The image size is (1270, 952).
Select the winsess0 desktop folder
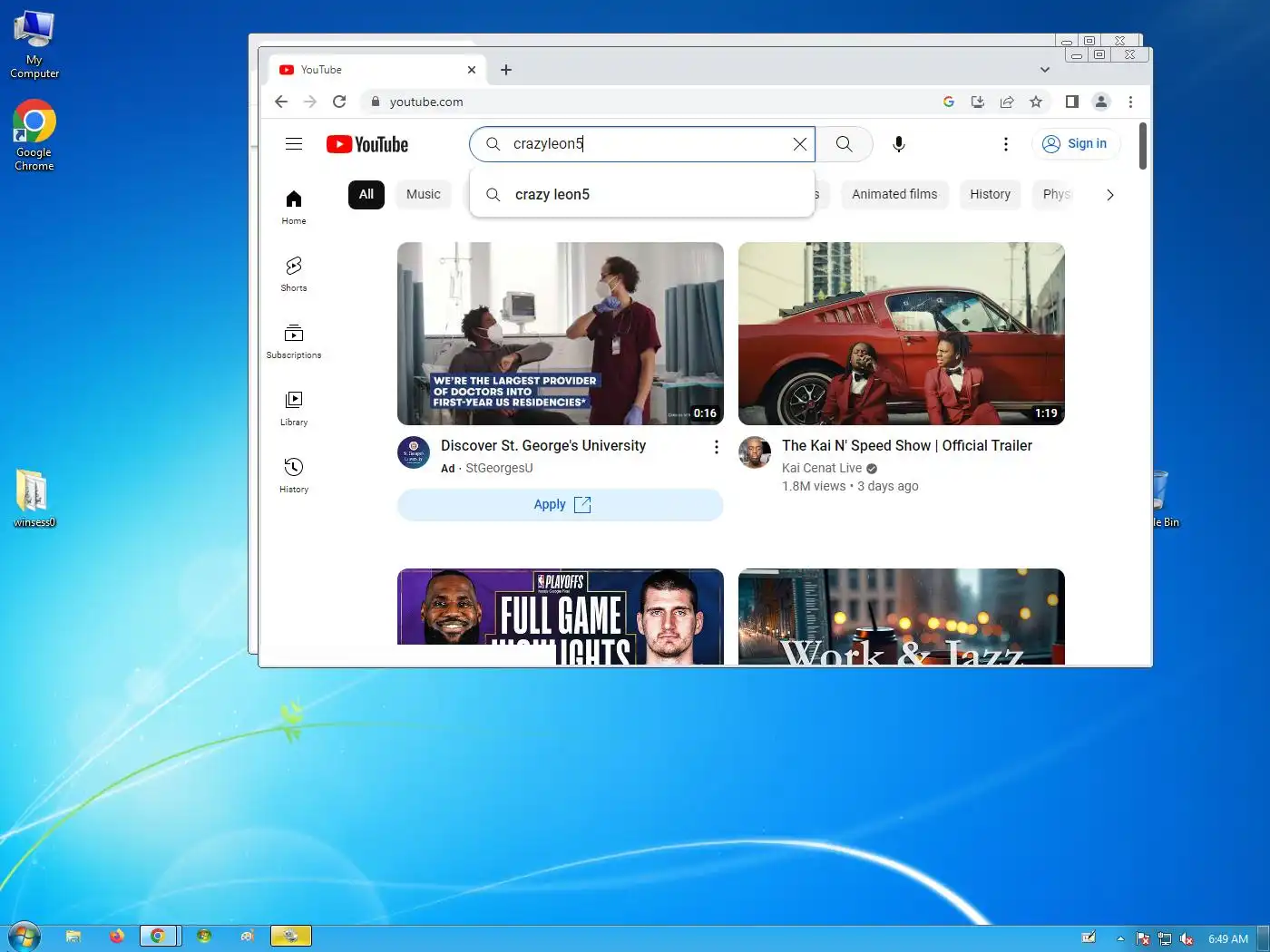click(34, 498)
